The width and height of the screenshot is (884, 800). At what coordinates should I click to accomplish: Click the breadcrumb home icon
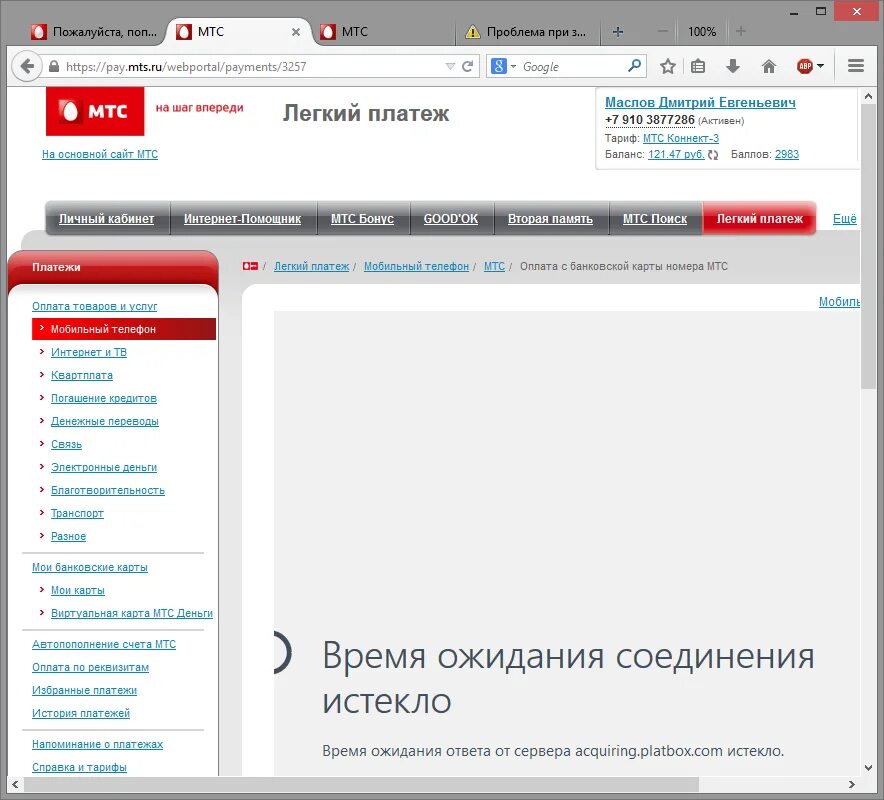tap(250, 266)
